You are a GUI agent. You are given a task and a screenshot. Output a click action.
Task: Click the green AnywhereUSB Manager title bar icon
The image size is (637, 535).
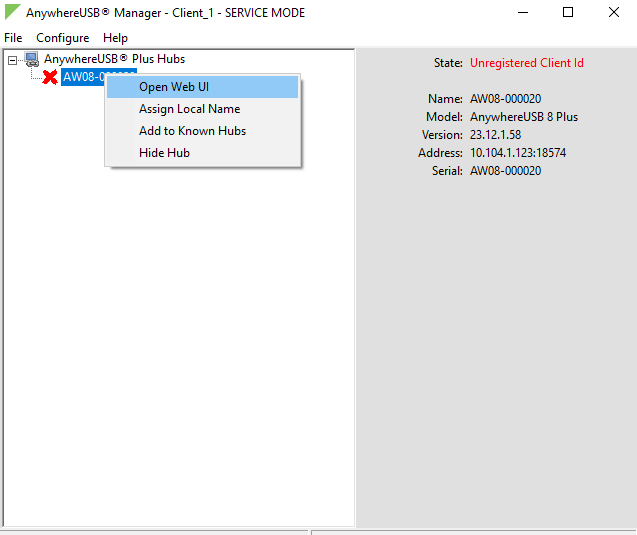tap(13, 12)
